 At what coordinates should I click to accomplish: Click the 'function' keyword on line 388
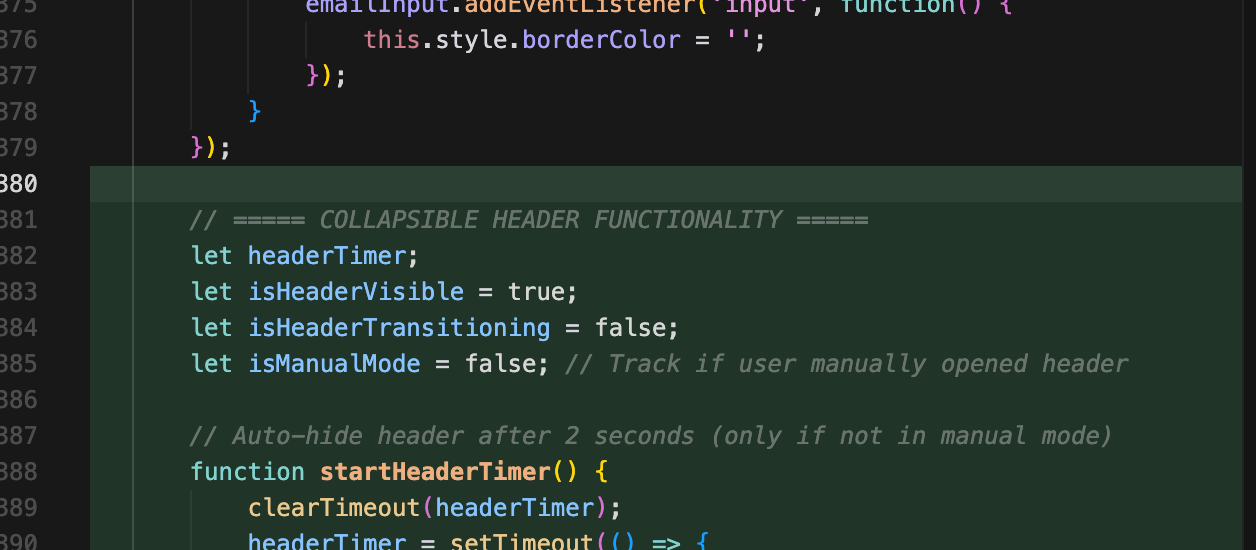(x=248, y=472)
